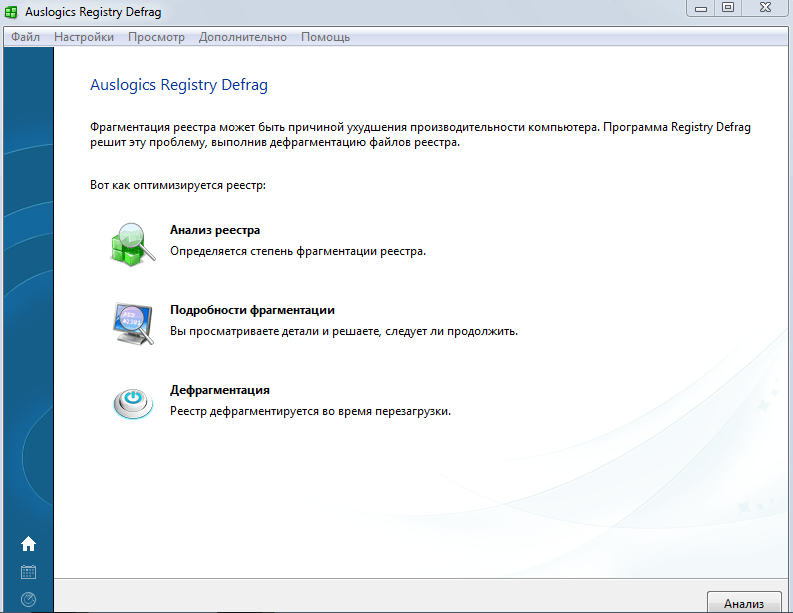The width and height of the screenshot is (793, 613).
Task: Open the Настройки menu
Action: pos(84,37)
